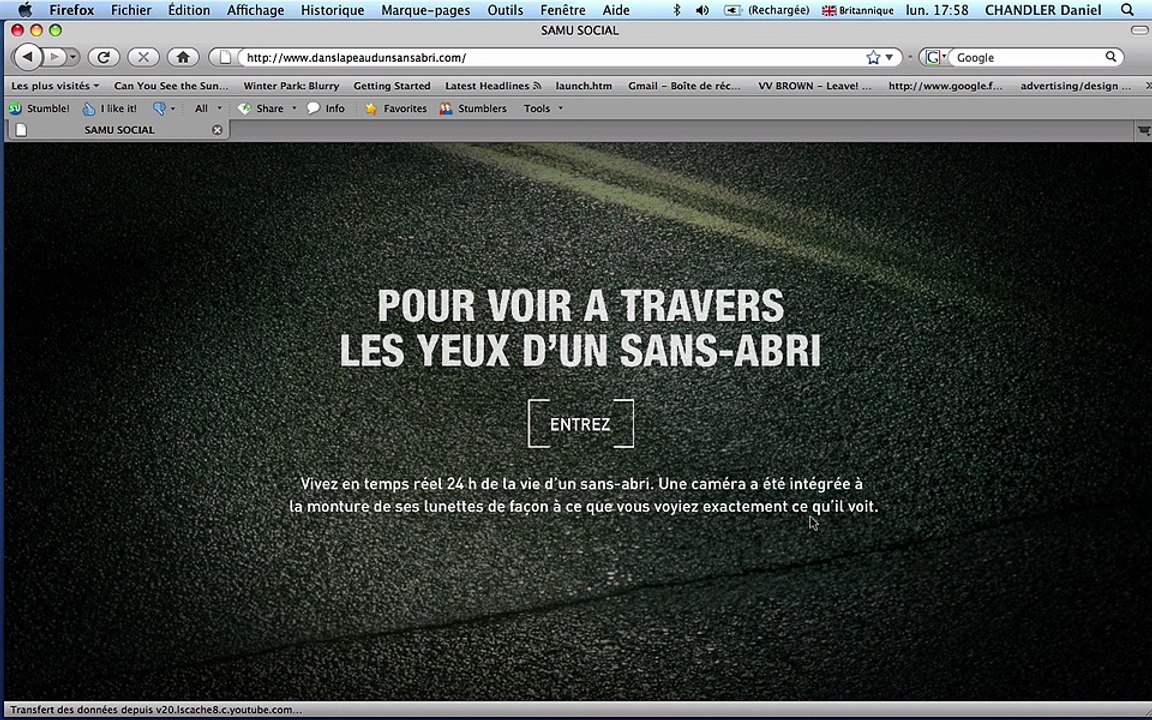Open StumbleUpon Favorites star
This screenshot has height=720, width=1152.
pos(395,109)
